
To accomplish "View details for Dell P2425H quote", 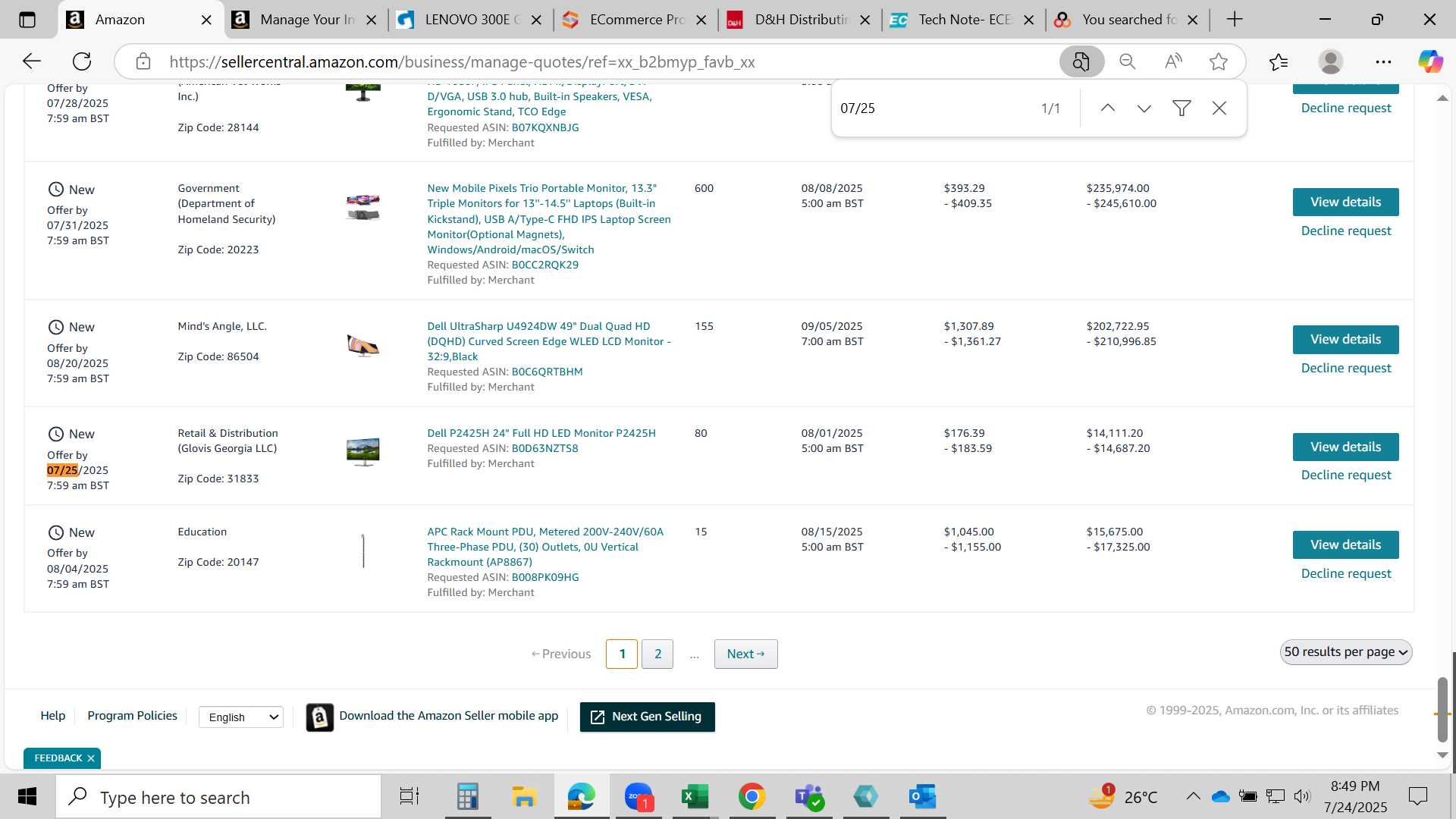I will pyautogui.click(x=1345, y=447).
